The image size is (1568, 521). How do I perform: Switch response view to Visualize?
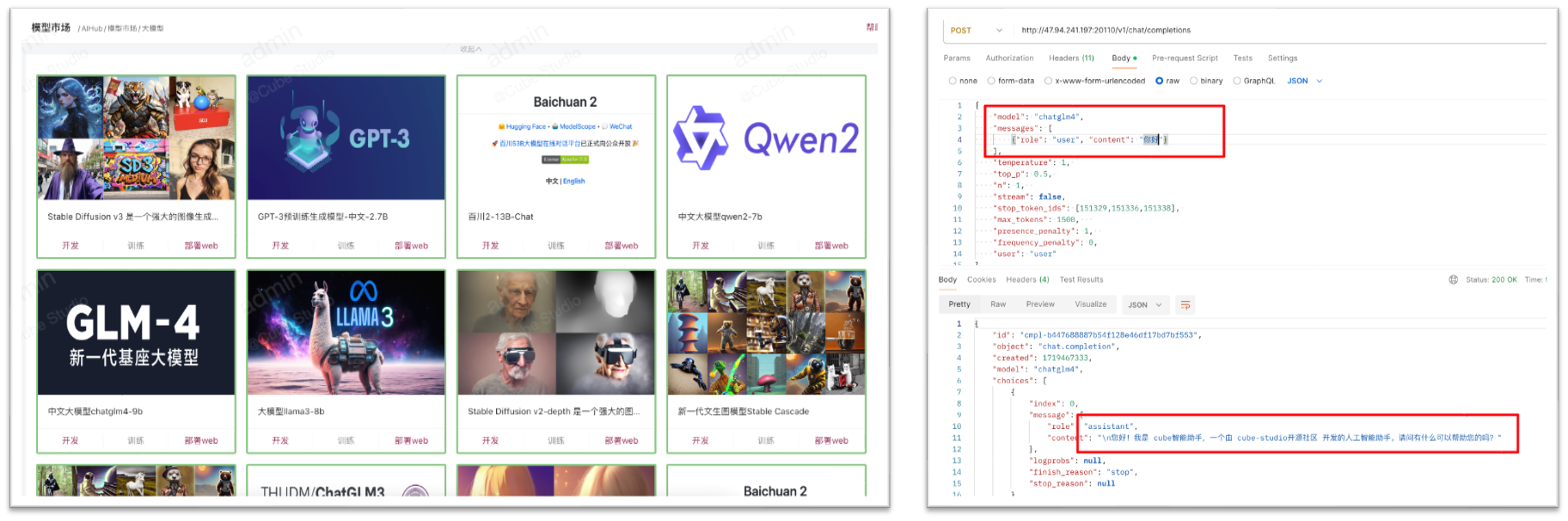[x=1091, y=304]
